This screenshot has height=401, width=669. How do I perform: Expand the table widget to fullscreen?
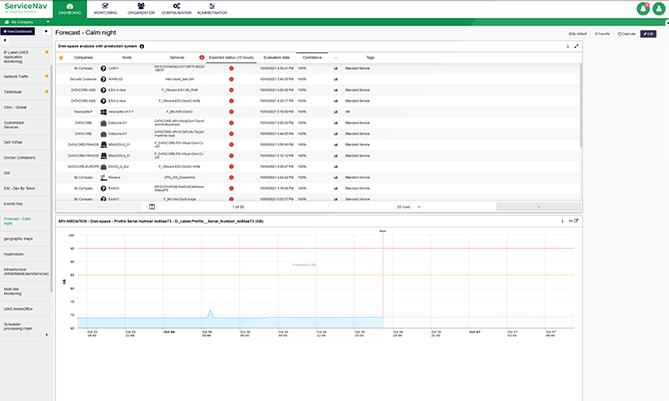576,46
